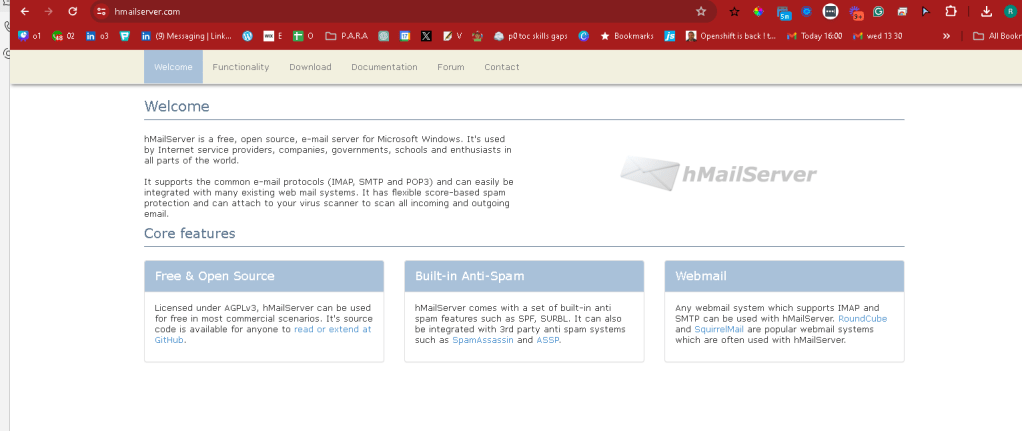Open the green sheets O bookmark
This screenshot has height=431, width=1022.
point(303,36)
